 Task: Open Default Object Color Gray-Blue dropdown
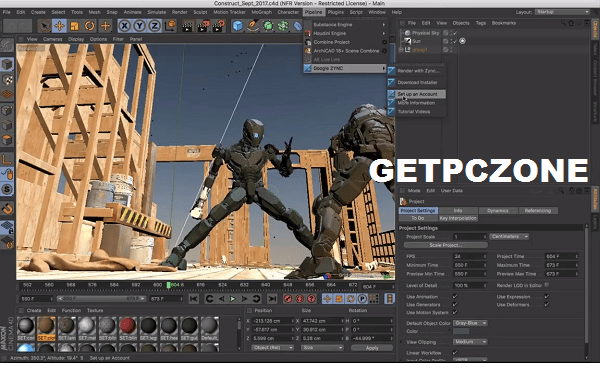pos(470,323)
